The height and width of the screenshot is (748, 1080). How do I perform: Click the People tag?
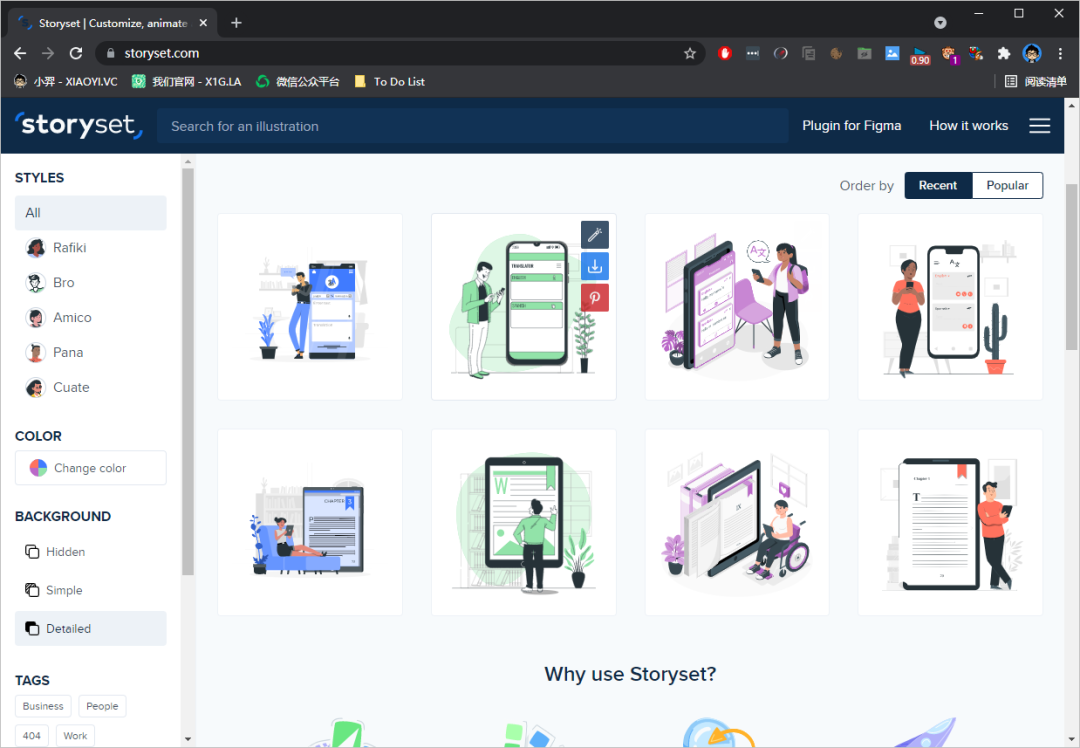coord(102,706)
